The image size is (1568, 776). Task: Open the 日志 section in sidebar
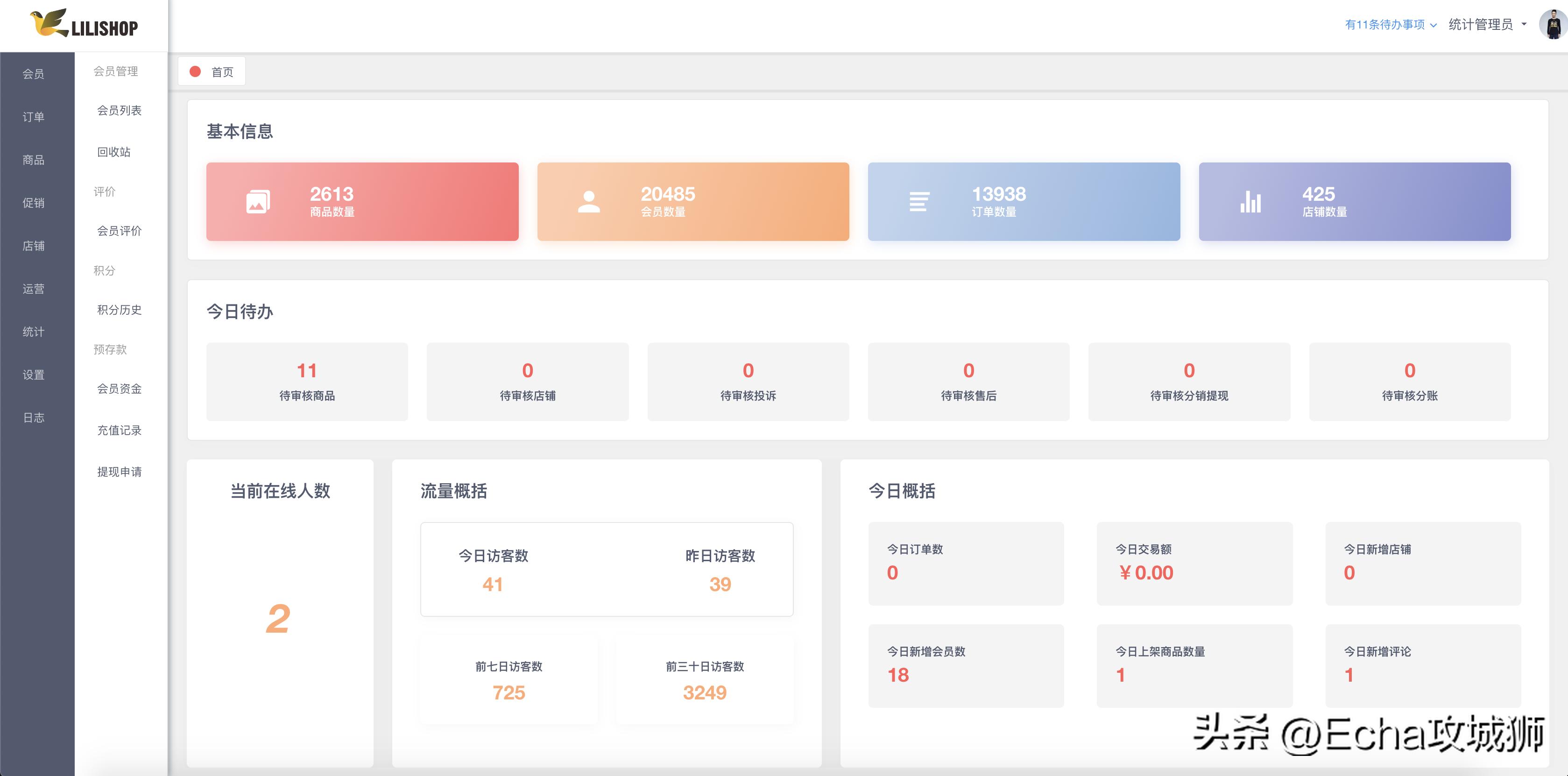point(34,418)
